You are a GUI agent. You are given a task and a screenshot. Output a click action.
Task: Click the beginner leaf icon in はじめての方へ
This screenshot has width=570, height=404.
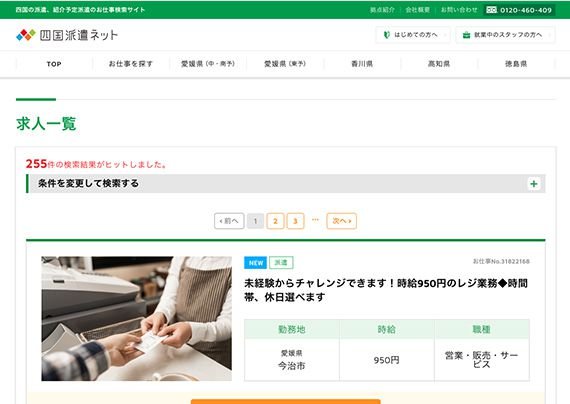tap(387, 35)
